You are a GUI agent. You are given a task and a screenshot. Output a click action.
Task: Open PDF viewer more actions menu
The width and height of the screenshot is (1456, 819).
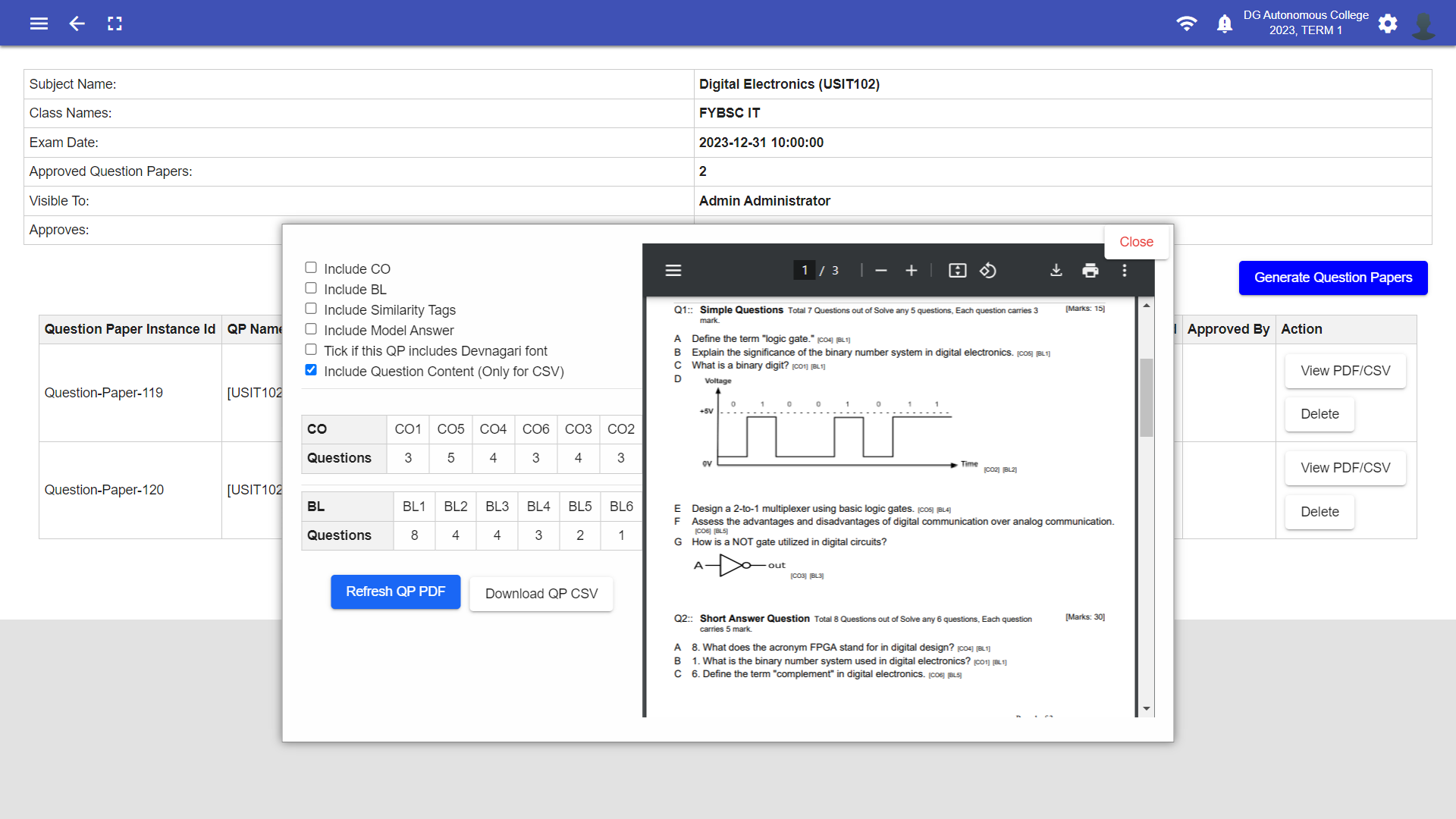point(1125,271)
